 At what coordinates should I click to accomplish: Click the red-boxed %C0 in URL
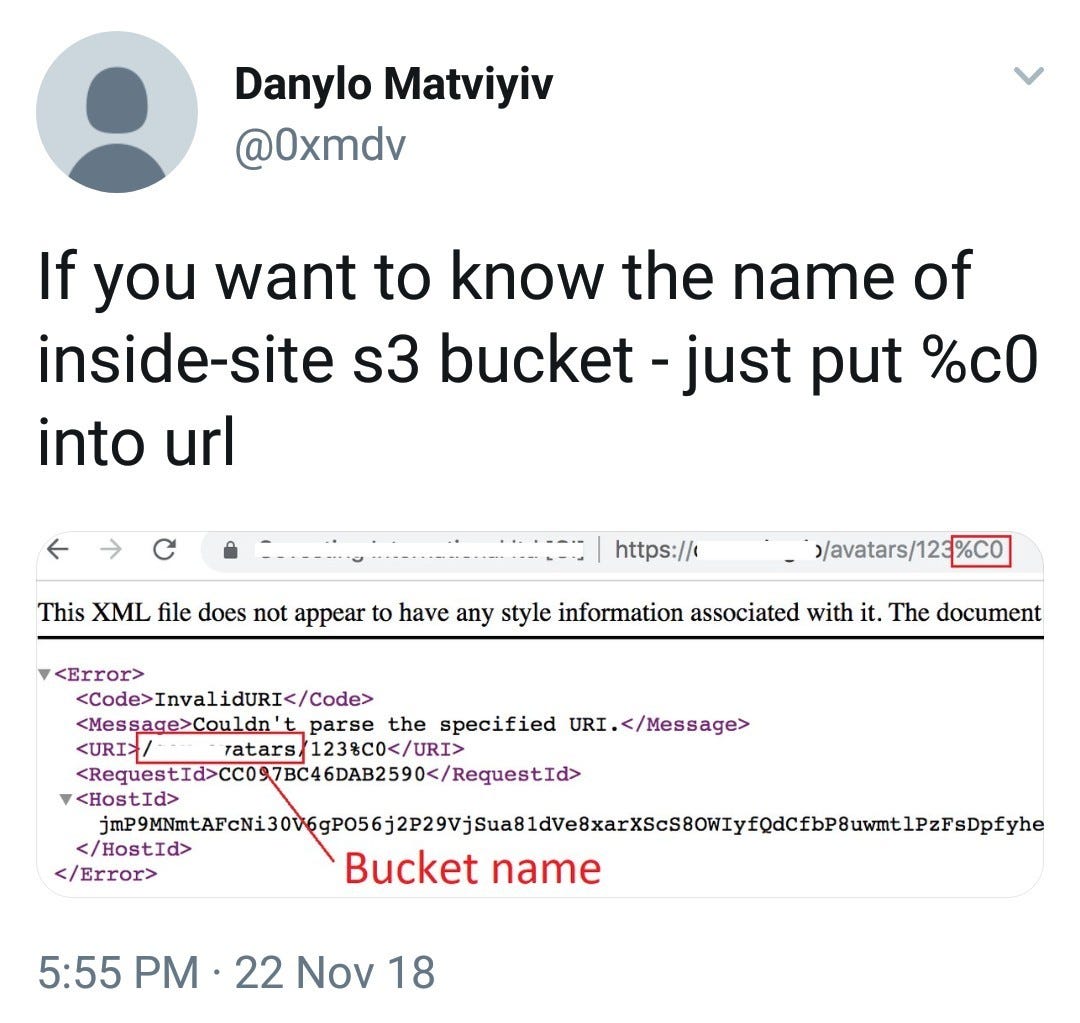point(980,550)
